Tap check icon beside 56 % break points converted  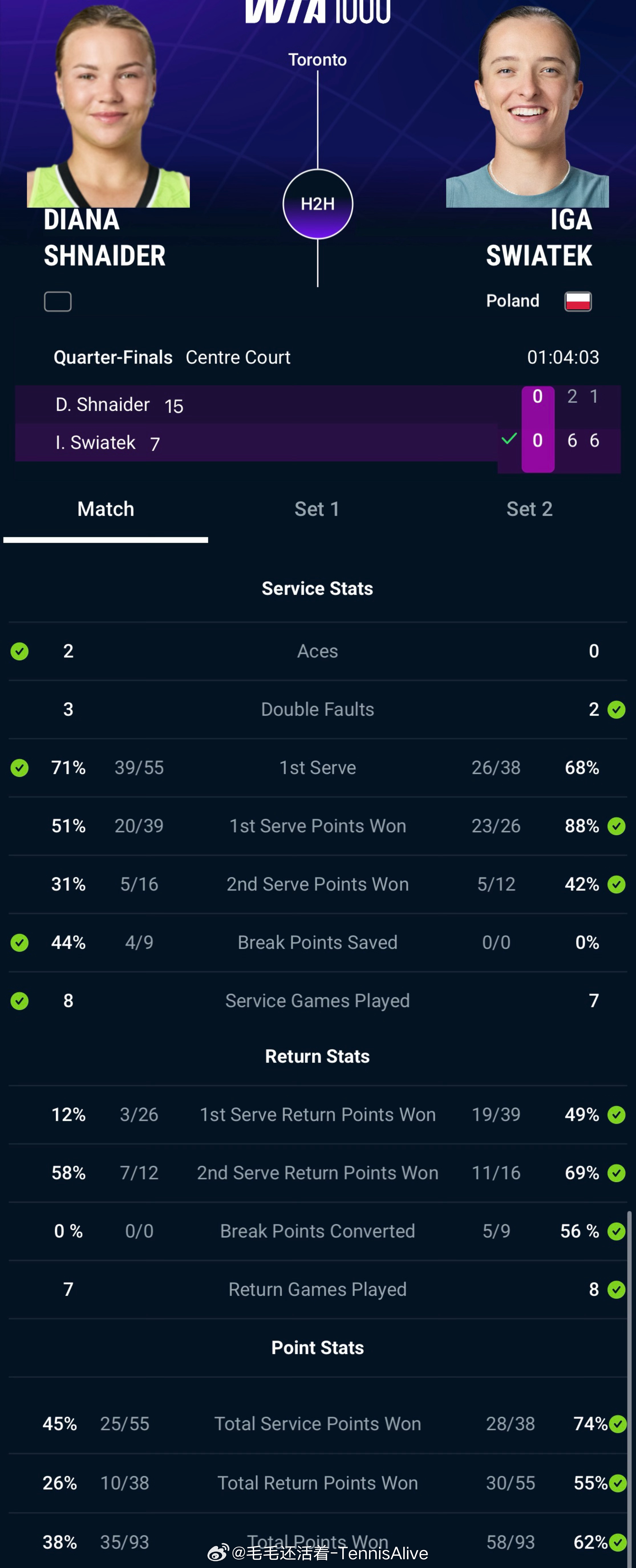click(x=617, y=1231)
